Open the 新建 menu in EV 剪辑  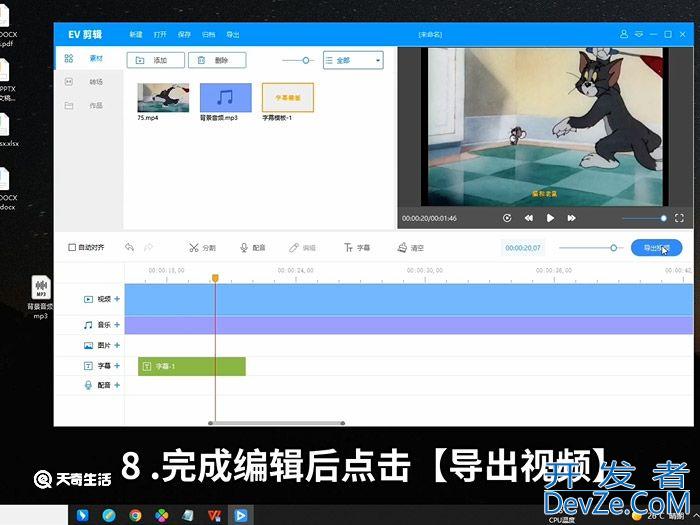click(x=136, y=34)
